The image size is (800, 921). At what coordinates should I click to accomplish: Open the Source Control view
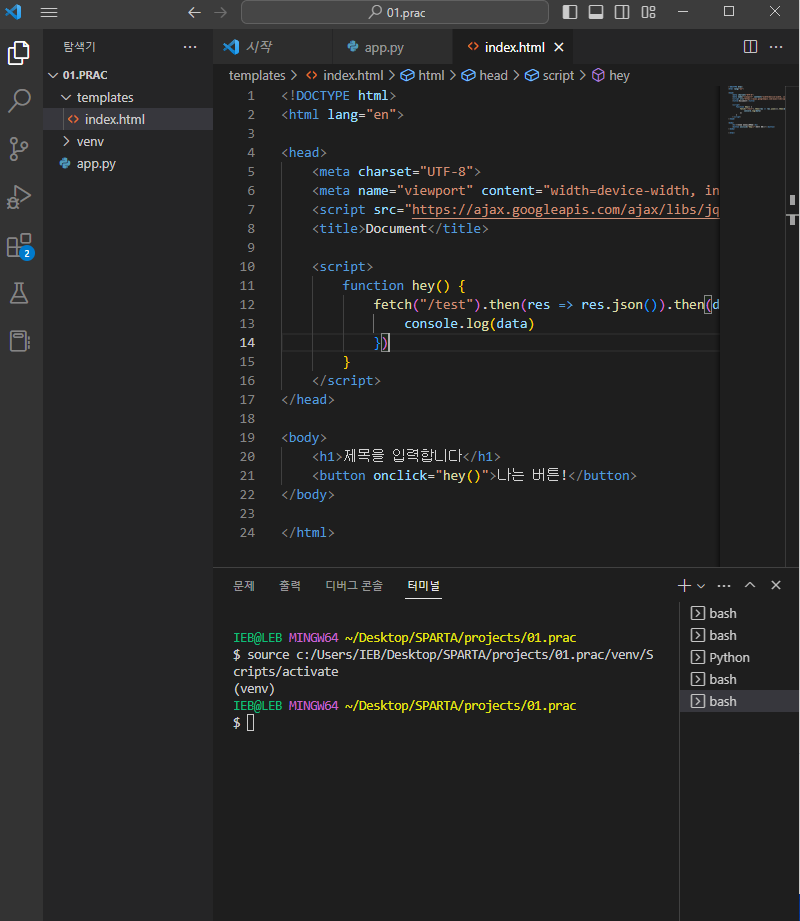click(19, 149)
